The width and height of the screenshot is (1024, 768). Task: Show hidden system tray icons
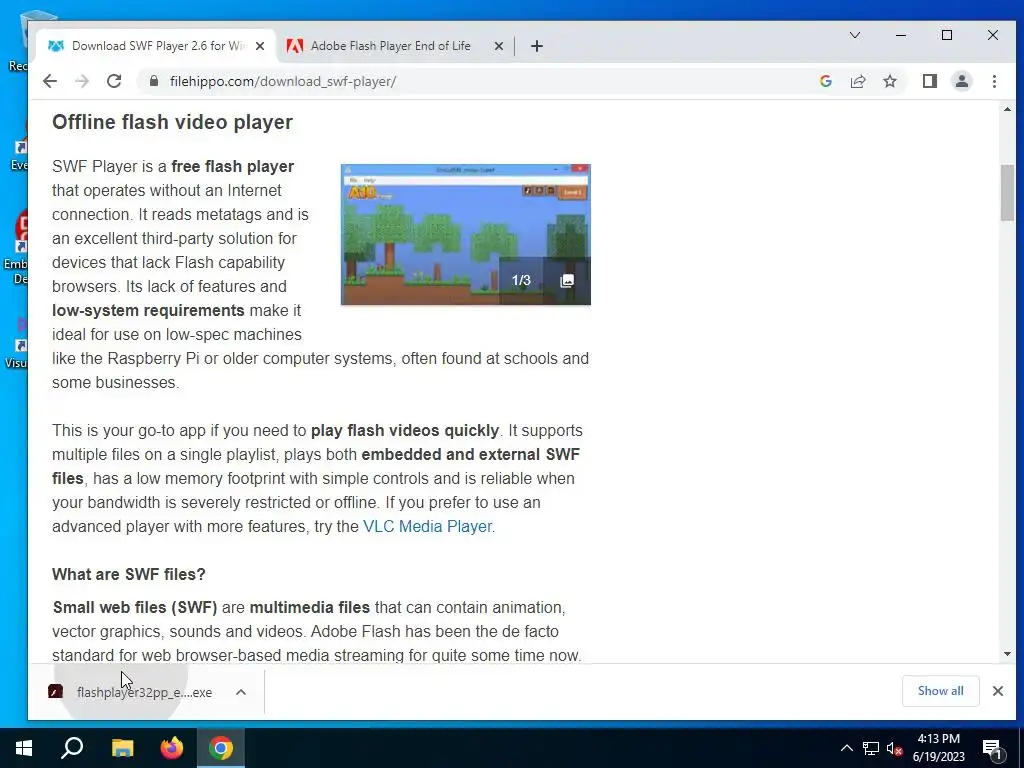tap(846, 748)
